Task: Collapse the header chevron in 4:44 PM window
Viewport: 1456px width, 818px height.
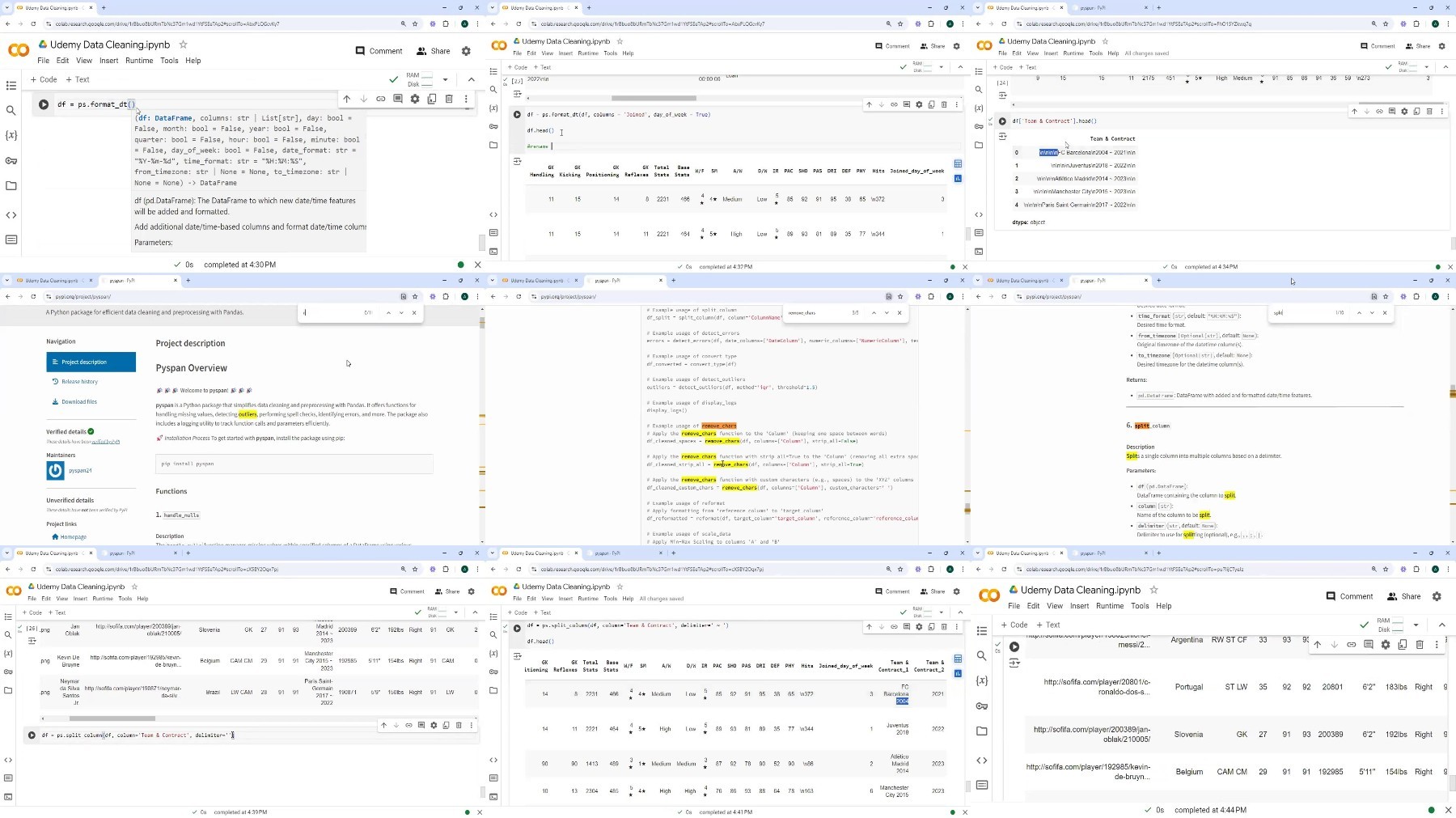Action: coord(1442,625)
